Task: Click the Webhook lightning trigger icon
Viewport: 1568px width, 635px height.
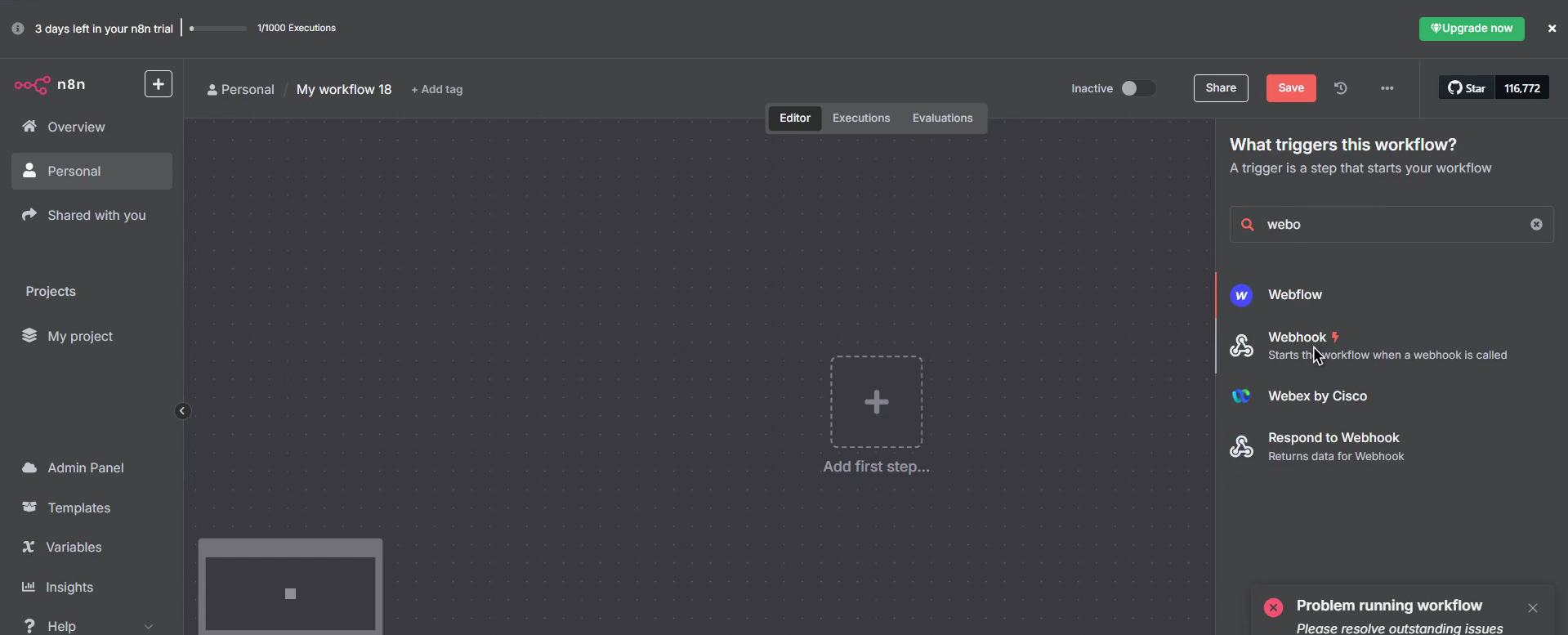Action: [x=1335, y=338]
